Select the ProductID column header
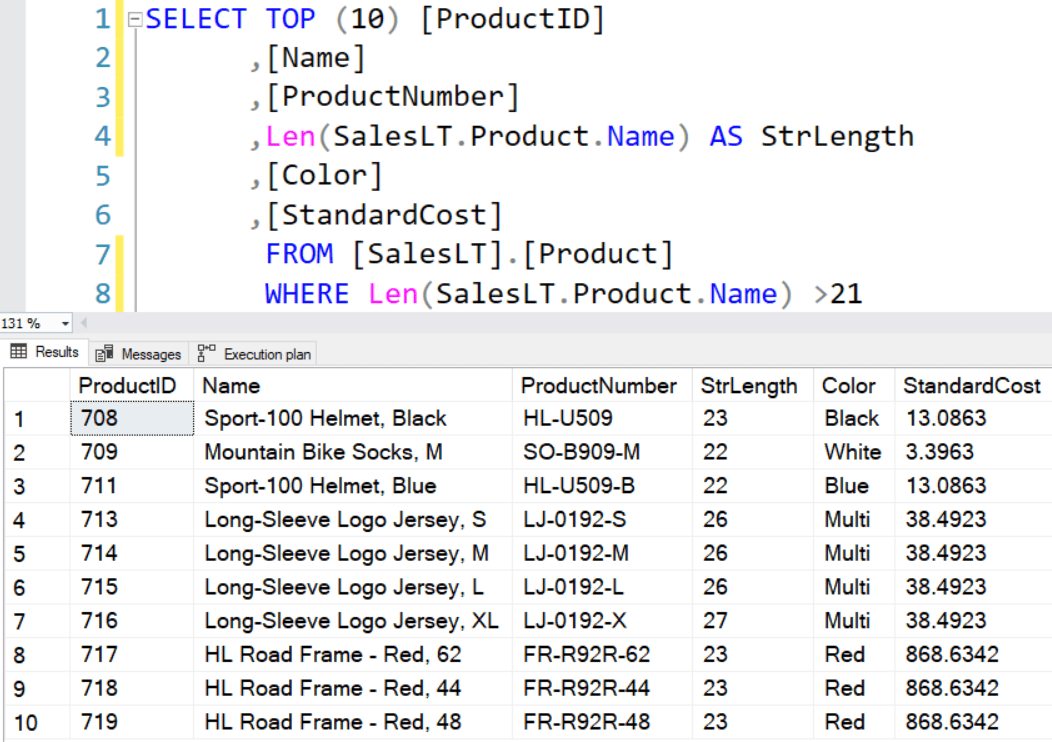Viewport: 1052px width, 742px height. click(x=132, y=386)
